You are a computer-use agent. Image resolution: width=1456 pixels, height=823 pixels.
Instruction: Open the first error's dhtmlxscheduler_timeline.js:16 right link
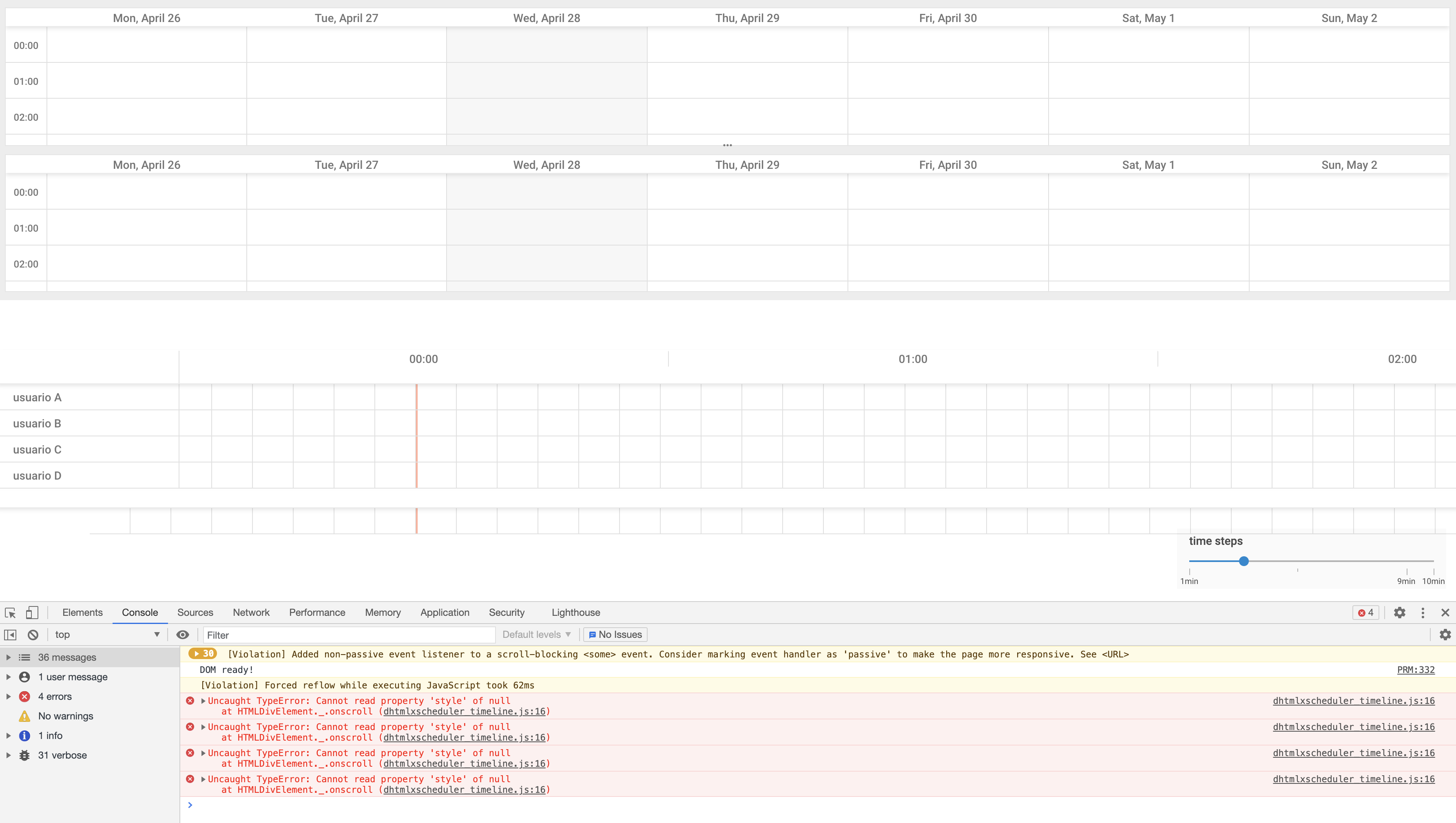click(1353, 701)
